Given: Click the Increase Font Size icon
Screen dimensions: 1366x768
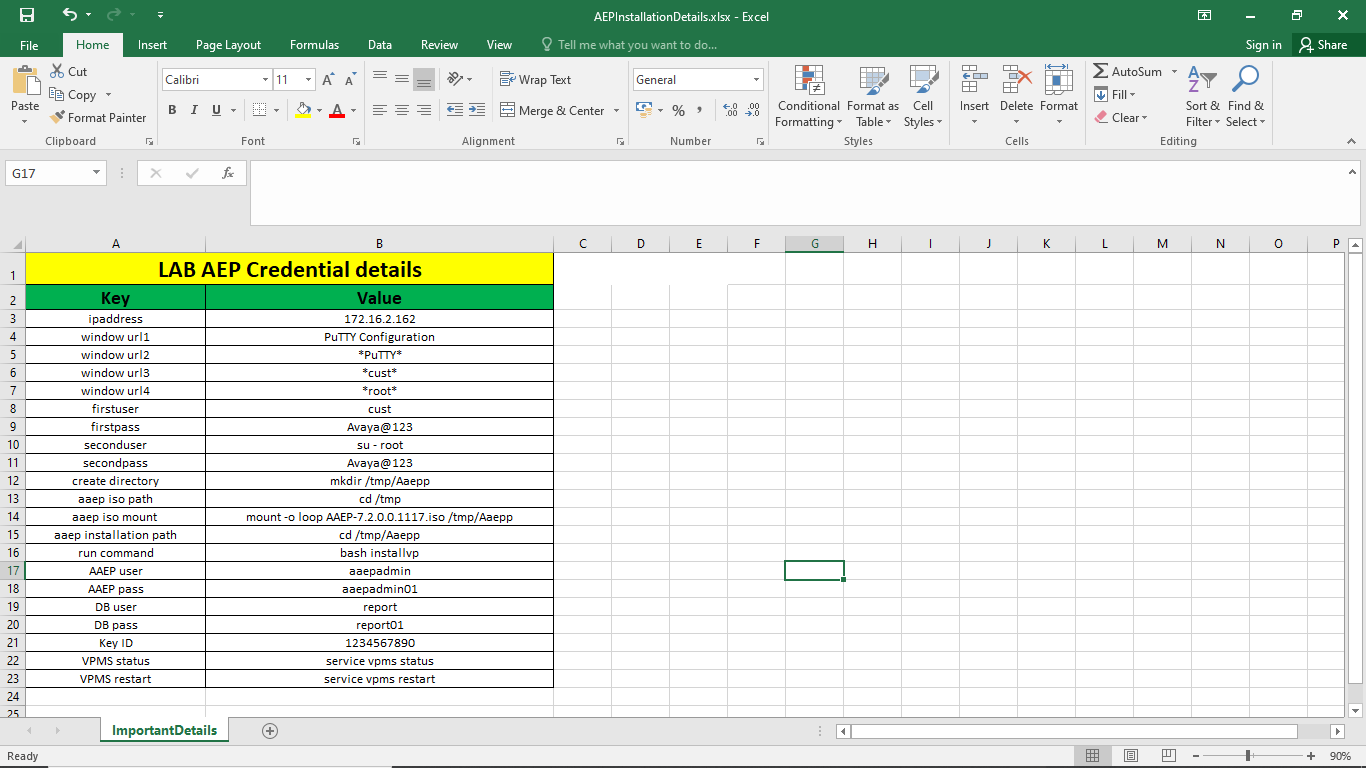Looking at the screenshot, I should 328,80.
